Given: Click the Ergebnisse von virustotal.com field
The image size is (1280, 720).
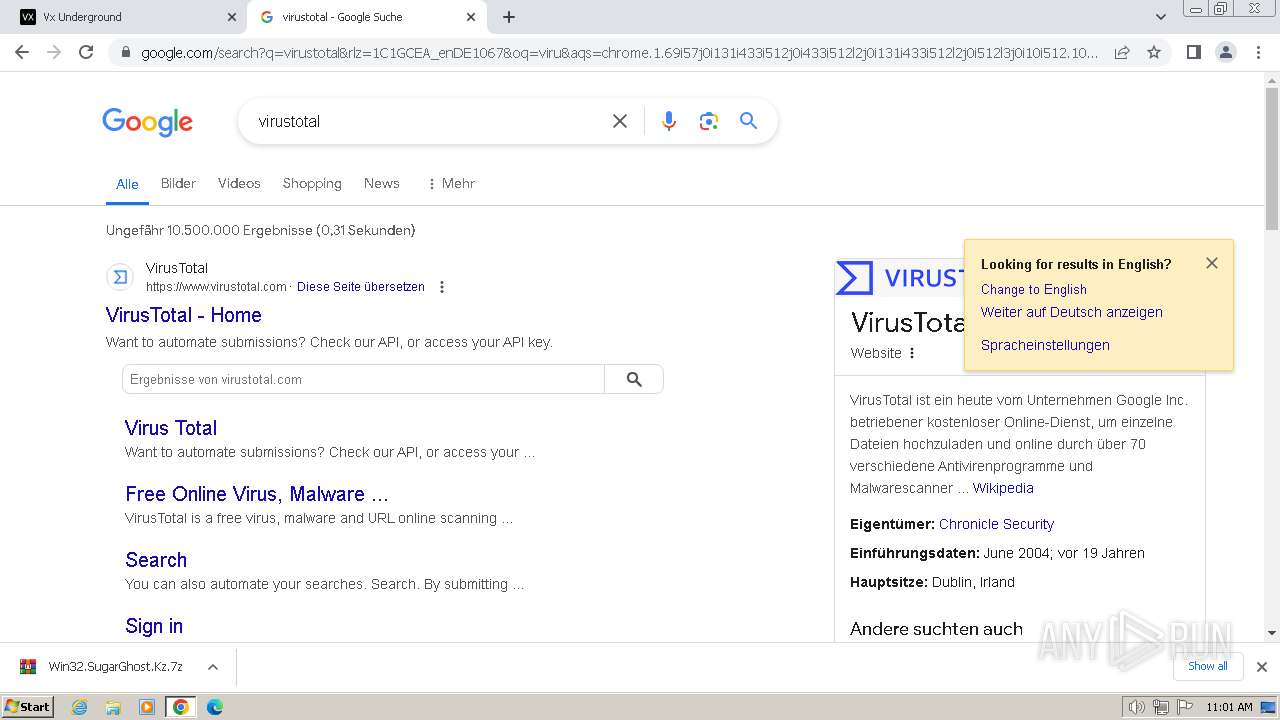Looking at the screenshot, I should [x=363, y=379].
